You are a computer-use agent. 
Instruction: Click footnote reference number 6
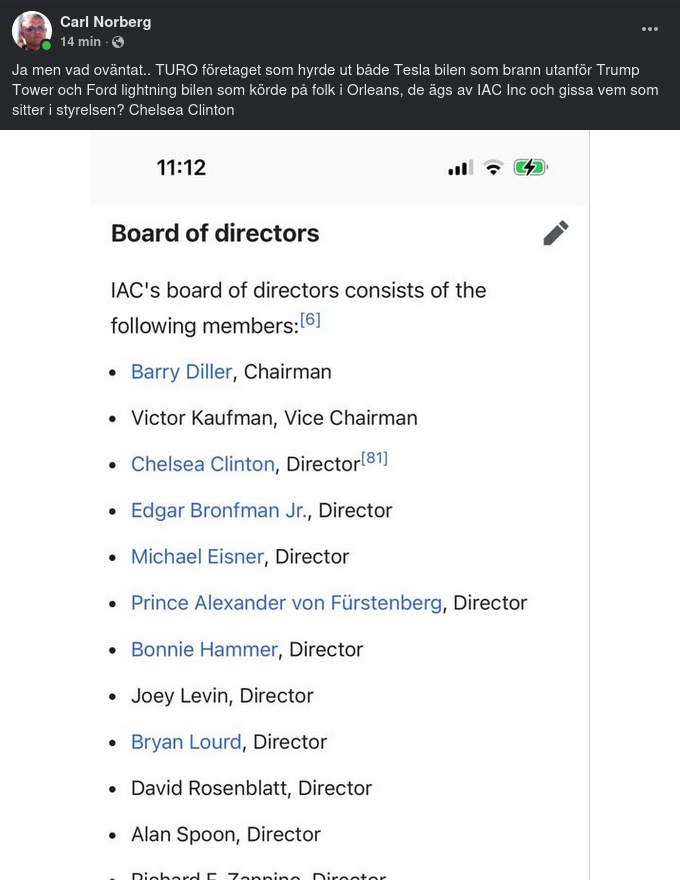(310, 320)
